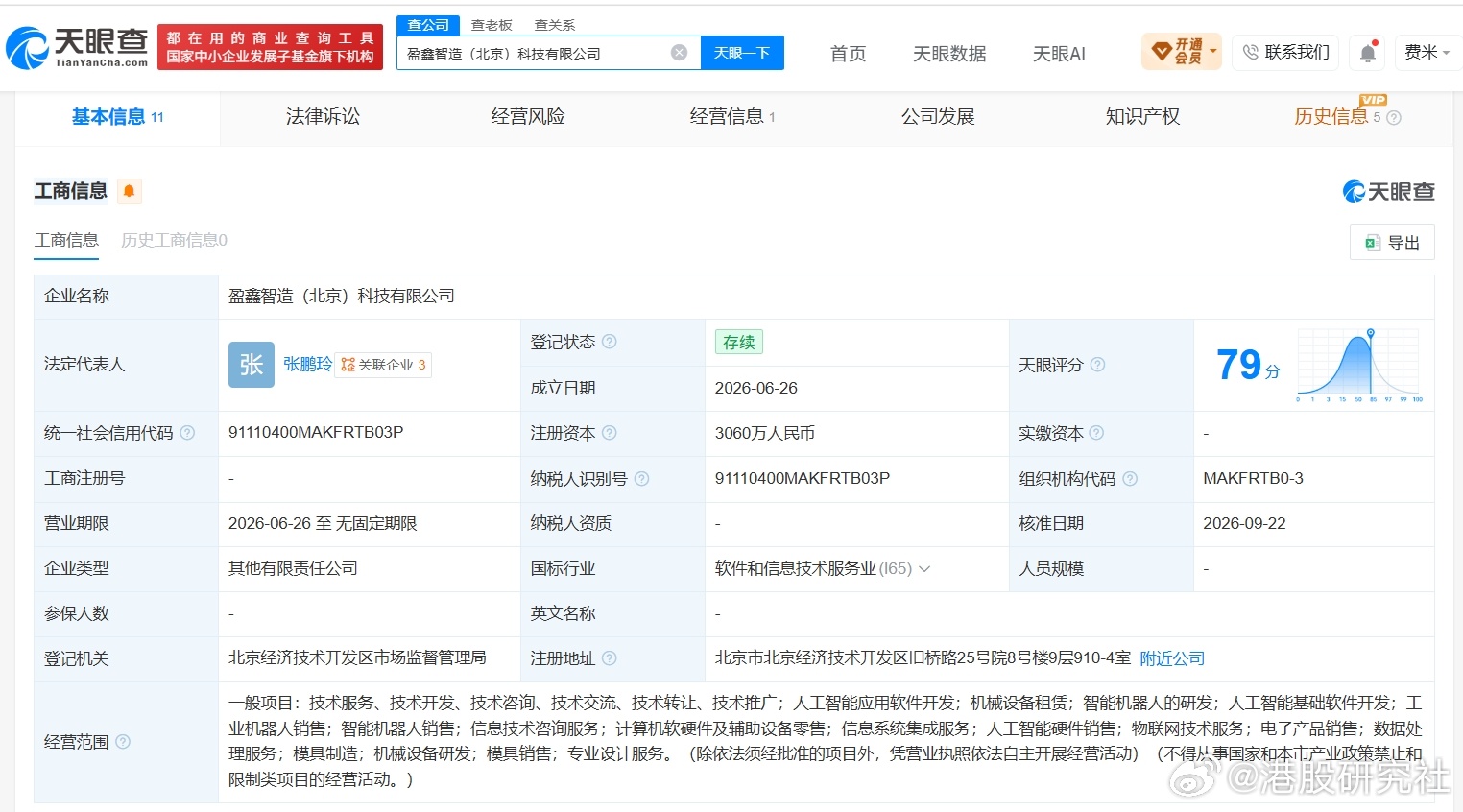Click the help icon next to 组织机构代码
The height and width of the screenshot is (812, 1463).
(1130, 478)
